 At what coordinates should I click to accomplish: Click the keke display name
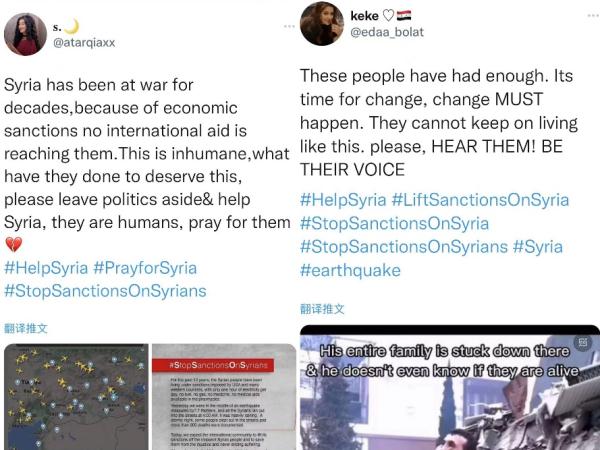(364, 16)
